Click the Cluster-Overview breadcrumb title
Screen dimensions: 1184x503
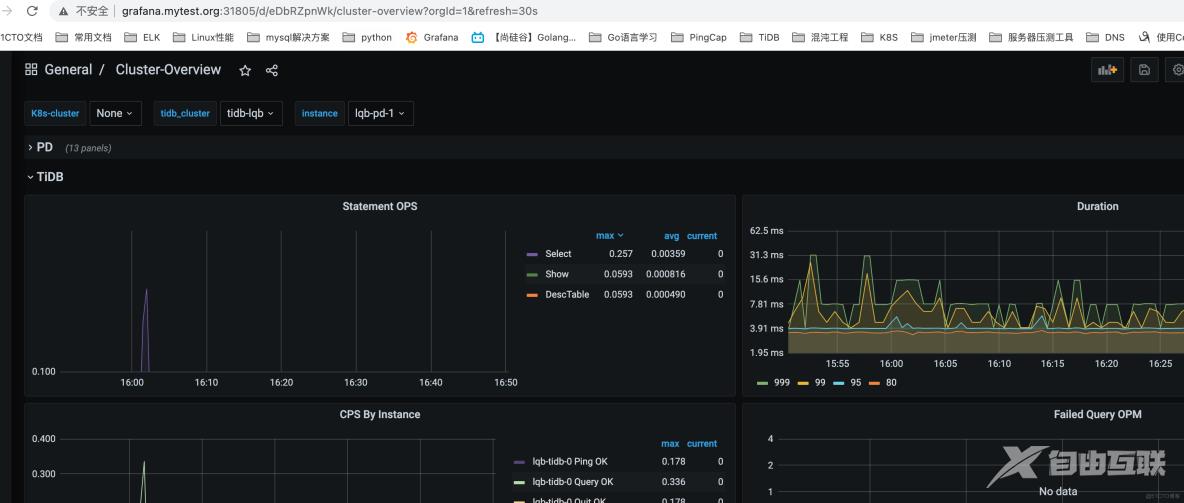(168, 69)
